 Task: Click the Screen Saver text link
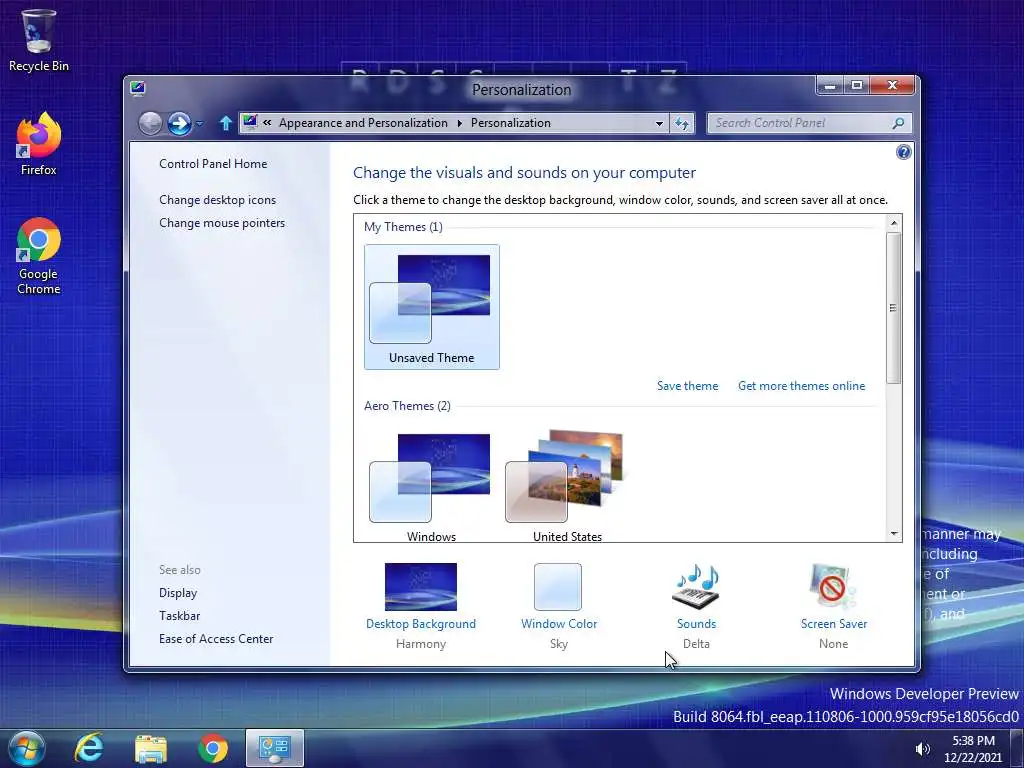point(834,624)
